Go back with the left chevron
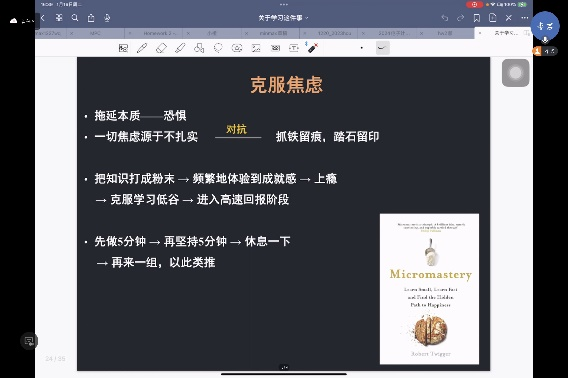Viewport: 568px width, 378px height. point(43,18)
